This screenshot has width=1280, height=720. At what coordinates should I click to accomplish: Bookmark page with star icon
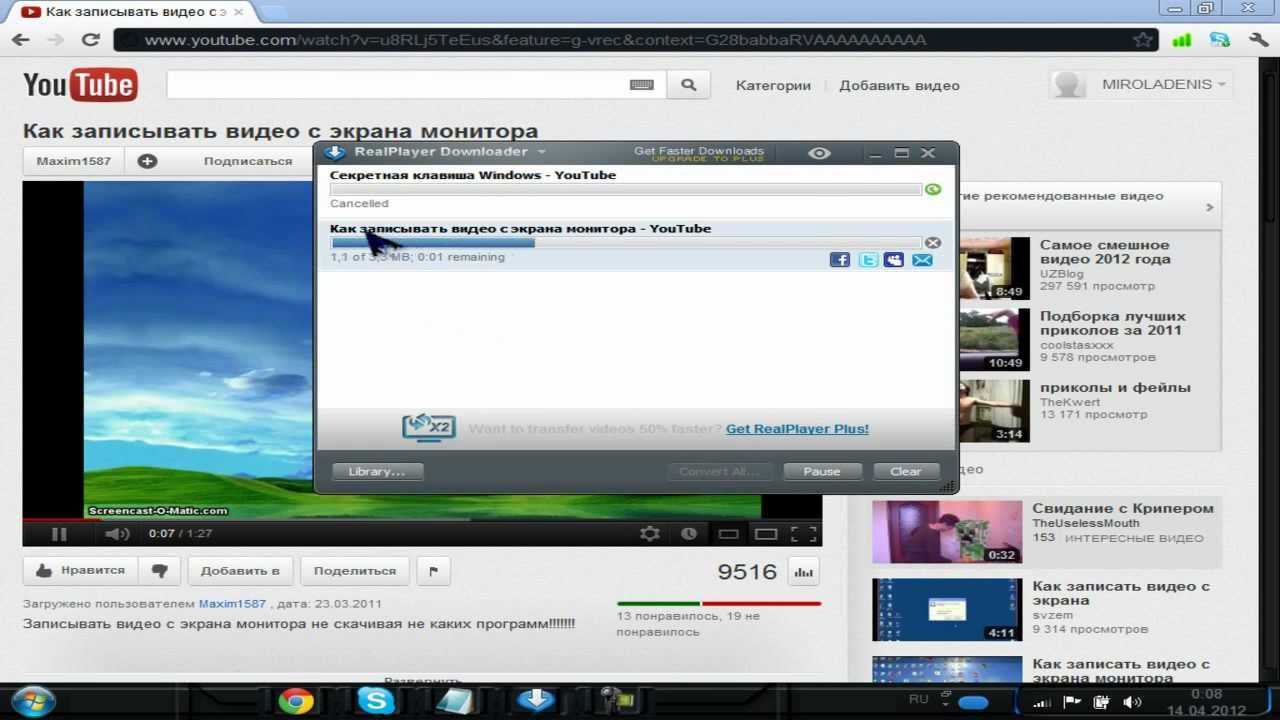(1142, 40)
